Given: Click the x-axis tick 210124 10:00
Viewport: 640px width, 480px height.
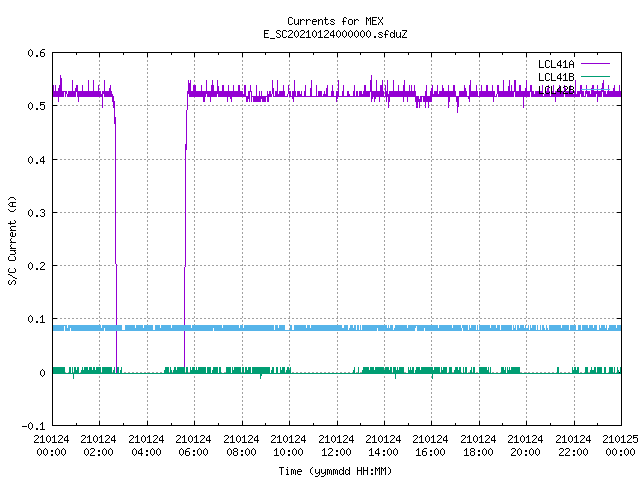Looking at the screenshot, I should pos(288,446).
